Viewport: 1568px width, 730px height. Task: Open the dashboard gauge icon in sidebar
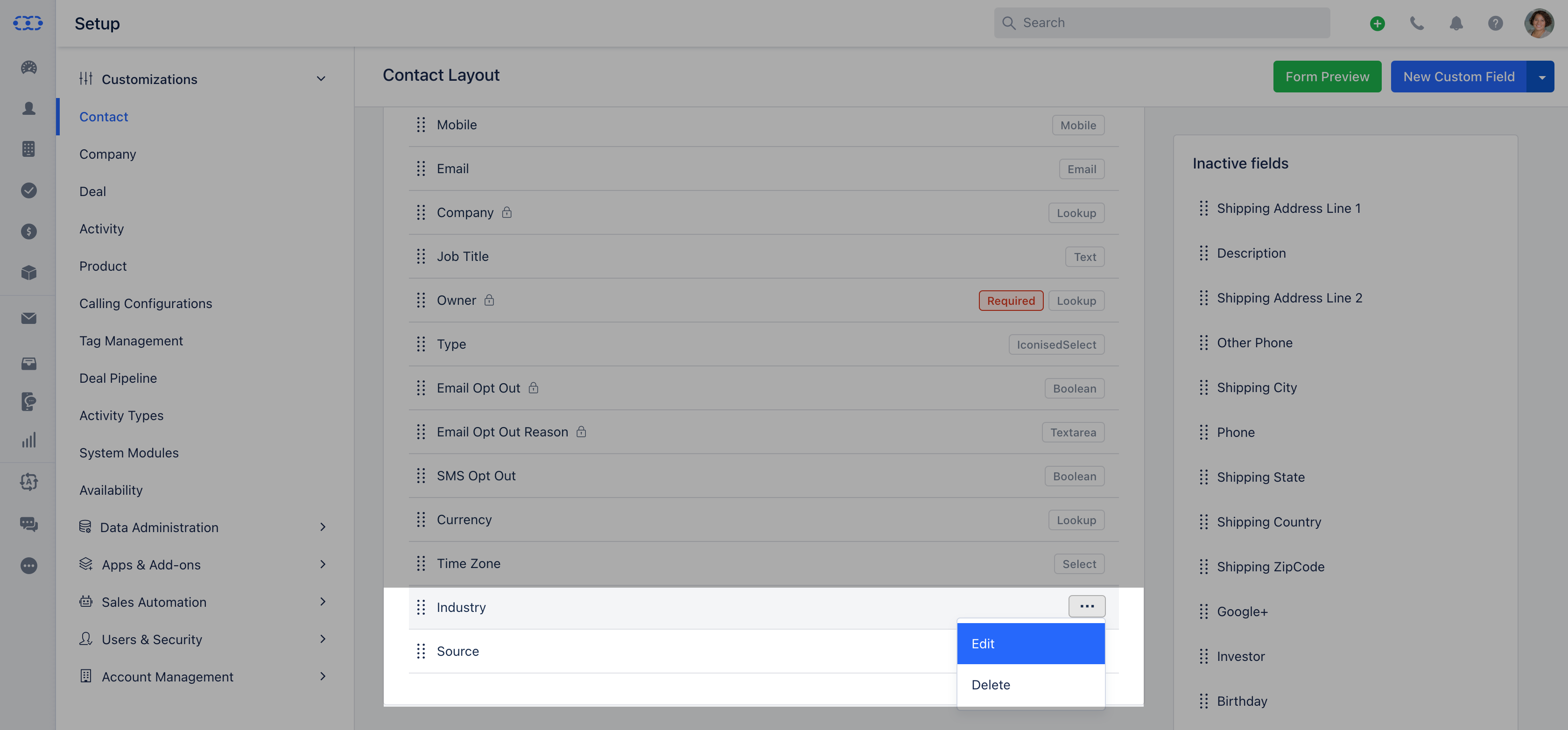[x=28, y=68]
